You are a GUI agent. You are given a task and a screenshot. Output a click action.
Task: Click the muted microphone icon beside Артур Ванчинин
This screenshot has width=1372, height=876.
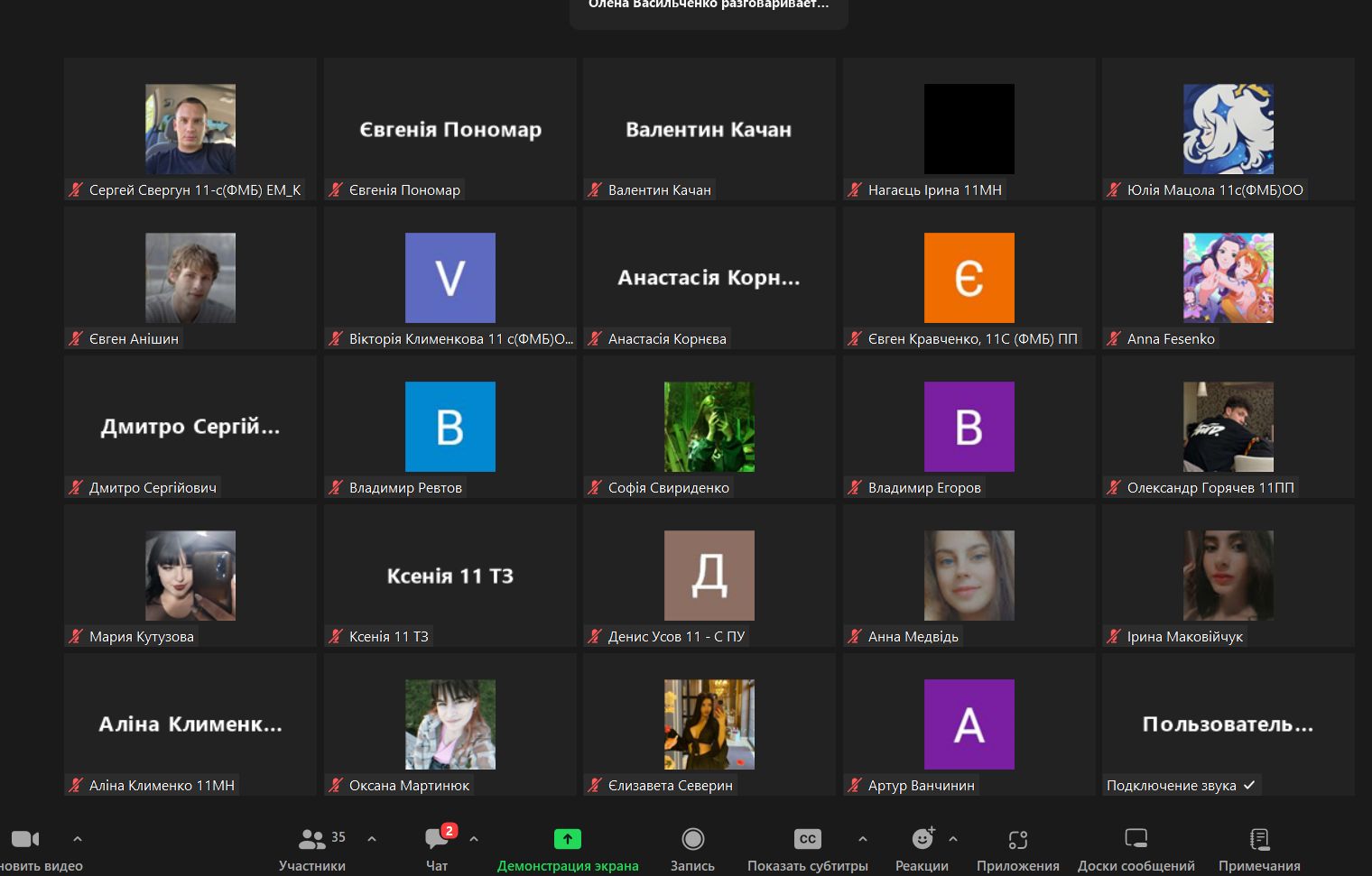click(x=855, y=786)
